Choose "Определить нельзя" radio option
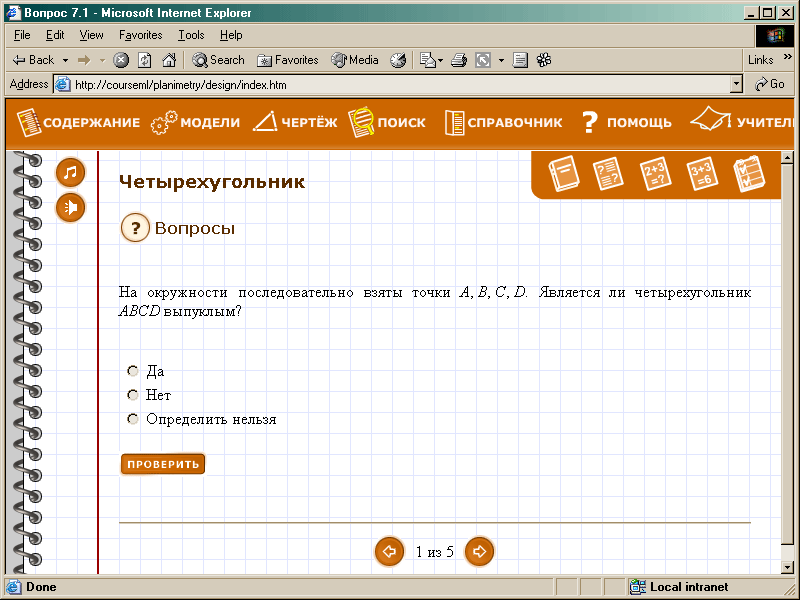 (x=133, y=419)
